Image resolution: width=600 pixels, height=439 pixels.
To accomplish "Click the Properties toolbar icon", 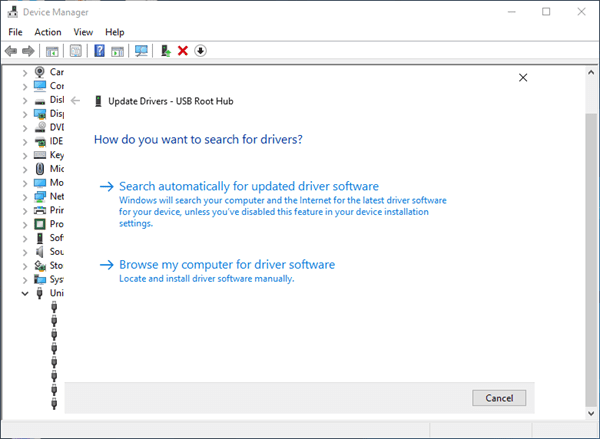I will [75, 51].
